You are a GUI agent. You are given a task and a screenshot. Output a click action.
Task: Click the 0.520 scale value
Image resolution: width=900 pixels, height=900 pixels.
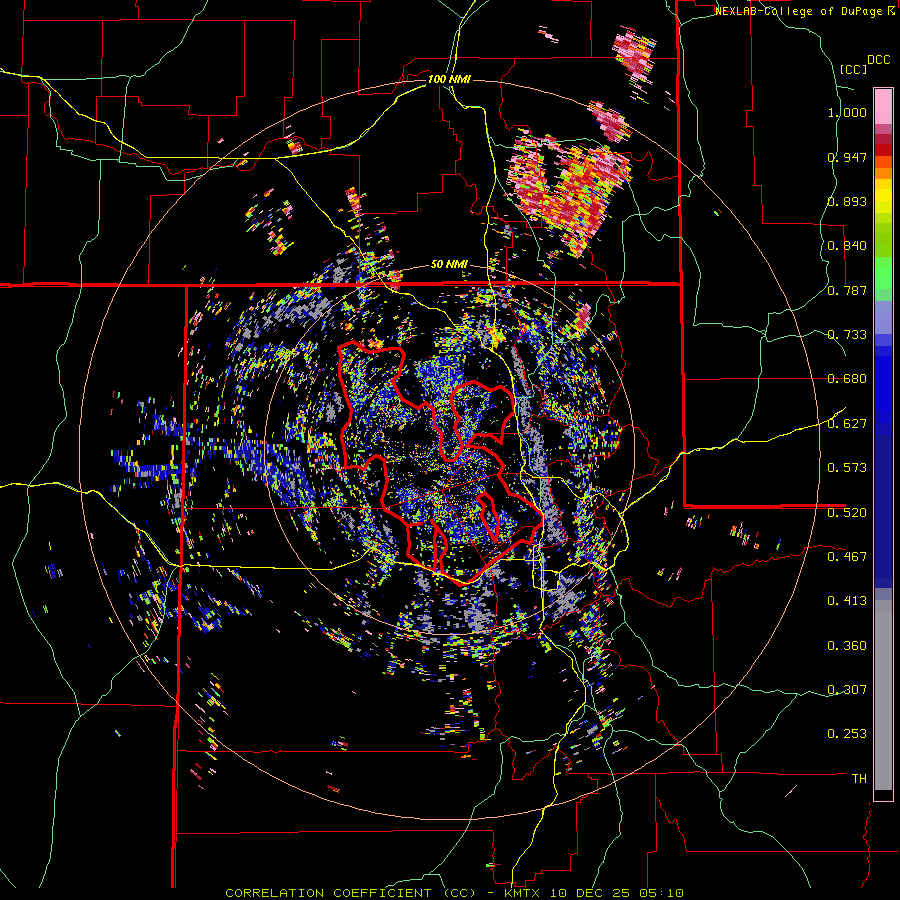847,513
